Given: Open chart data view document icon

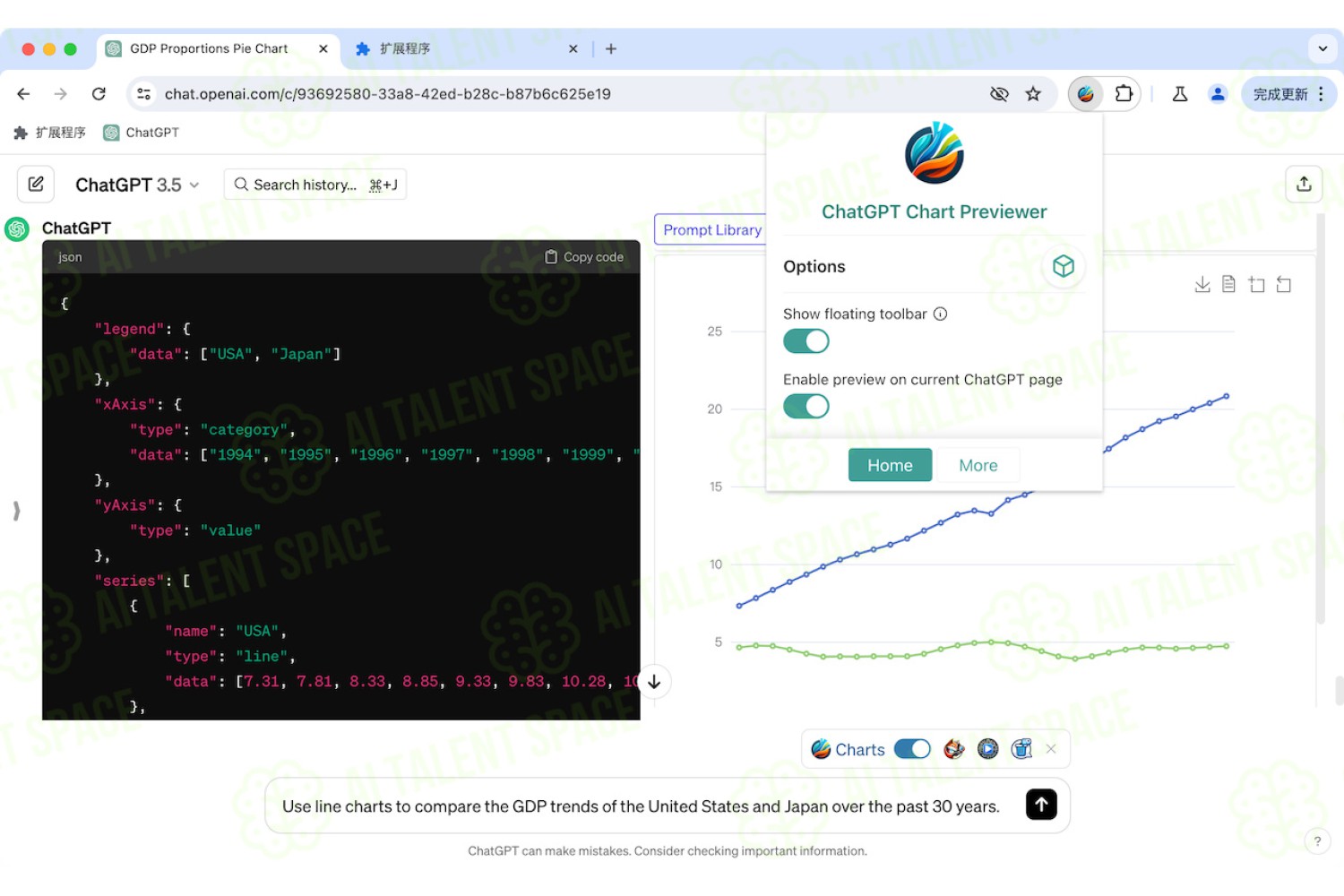Looking at the screenshot, I should (x=1229, y=284).
